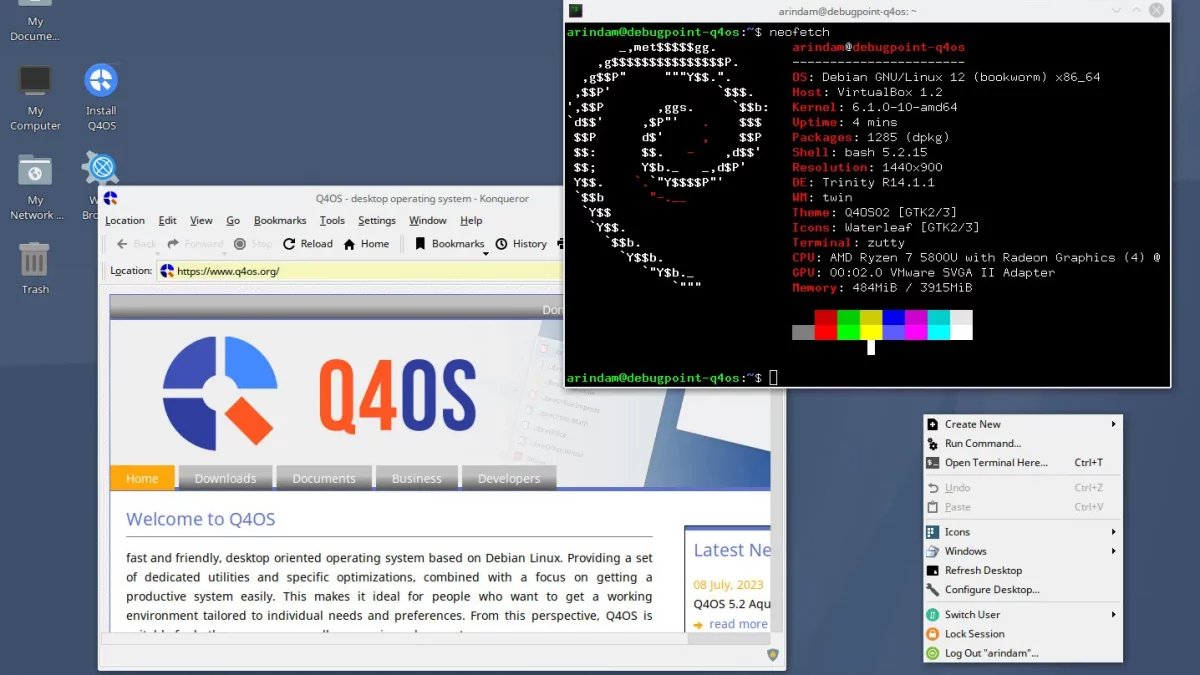Click the Q4OS logo on the web page
Screen dimensions: 1200x675
click(319, 394)
